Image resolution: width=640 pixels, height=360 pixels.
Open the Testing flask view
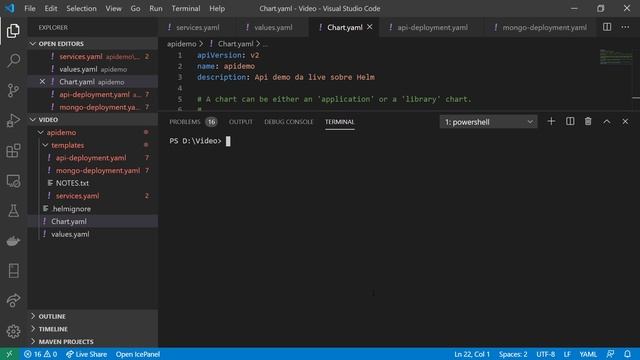pyautogui.click(x=13, y=211)
